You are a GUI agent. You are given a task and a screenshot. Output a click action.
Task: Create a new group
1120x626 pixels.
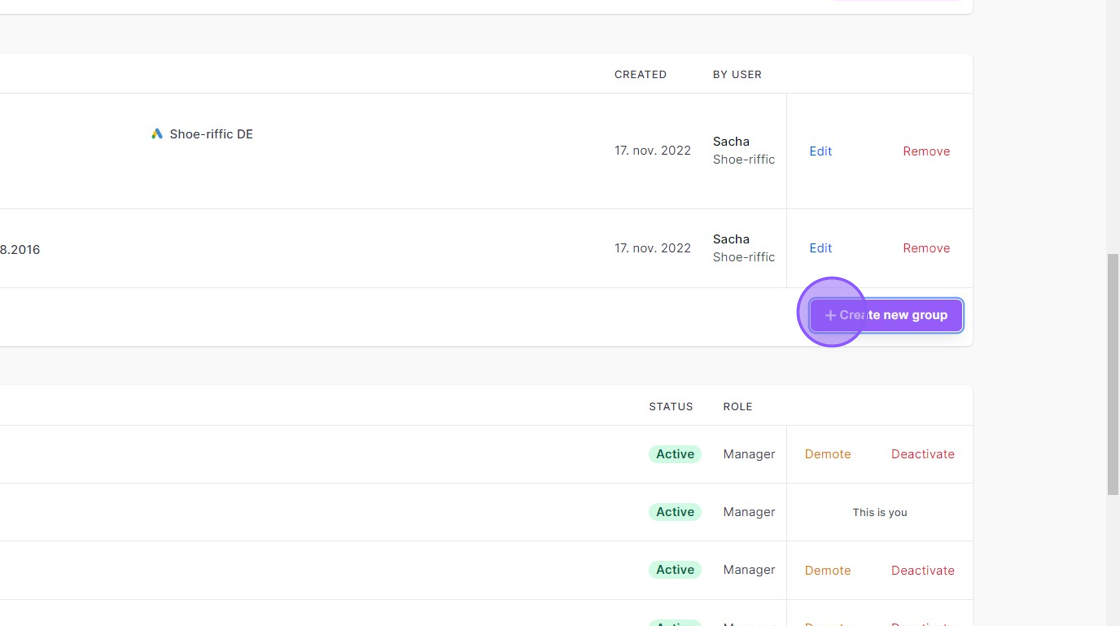pyautogui.click(x=886, y=315)
